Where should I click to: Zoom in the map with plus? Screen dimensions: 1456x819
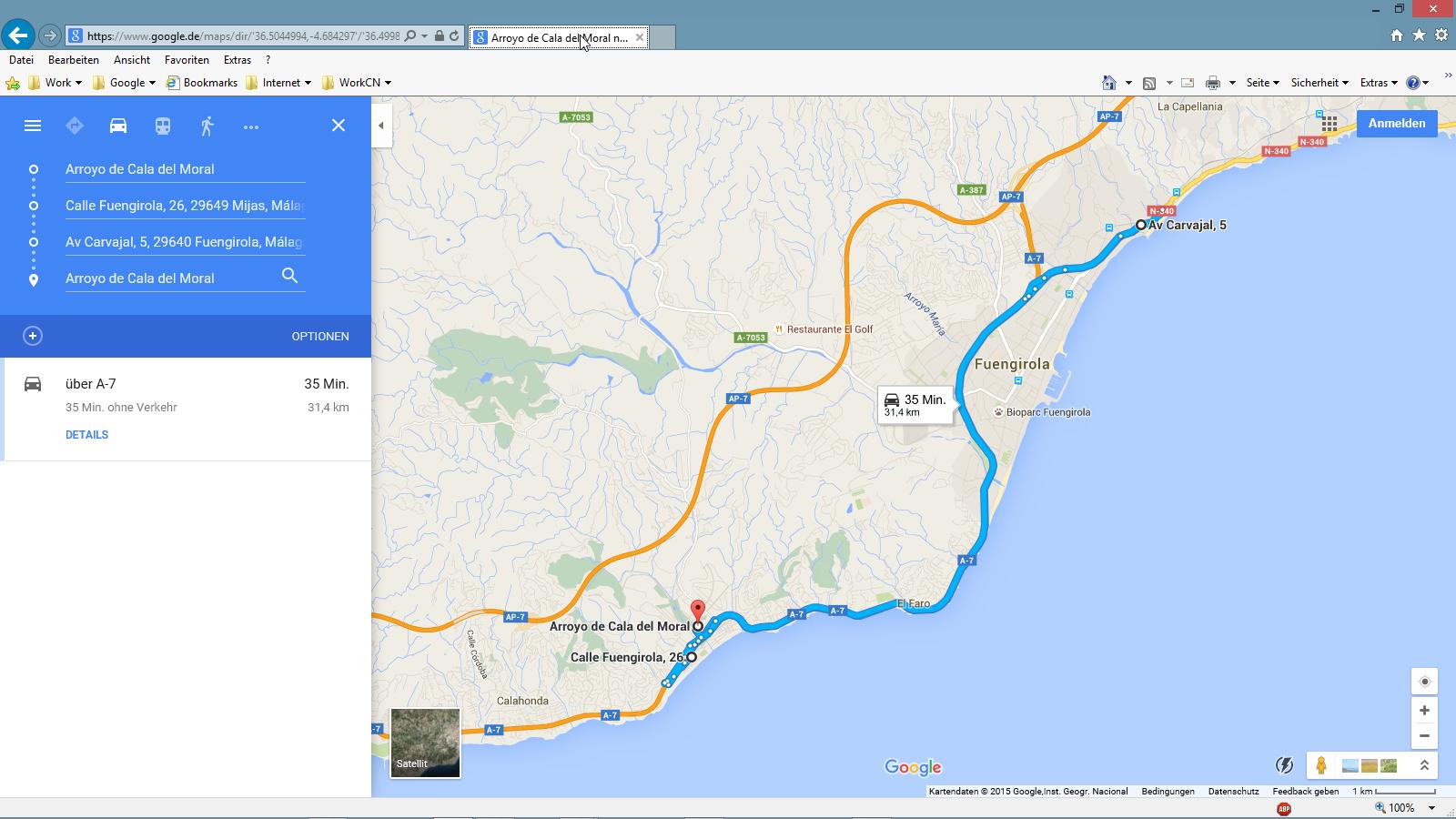click(x=1424, y=710)
